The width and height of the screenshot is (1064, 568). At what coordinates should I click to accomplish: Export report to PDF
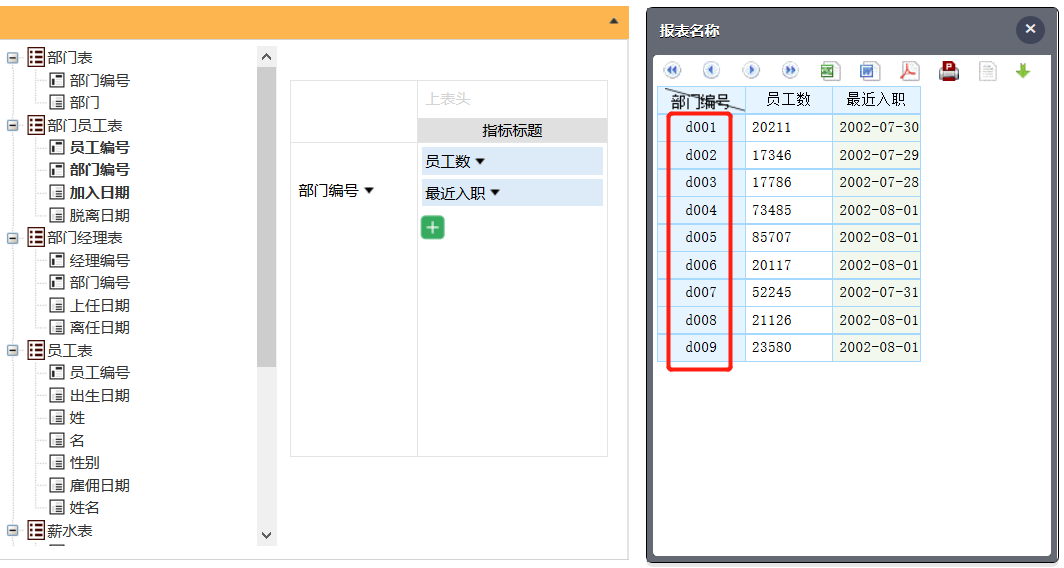[x=909, y=71]
